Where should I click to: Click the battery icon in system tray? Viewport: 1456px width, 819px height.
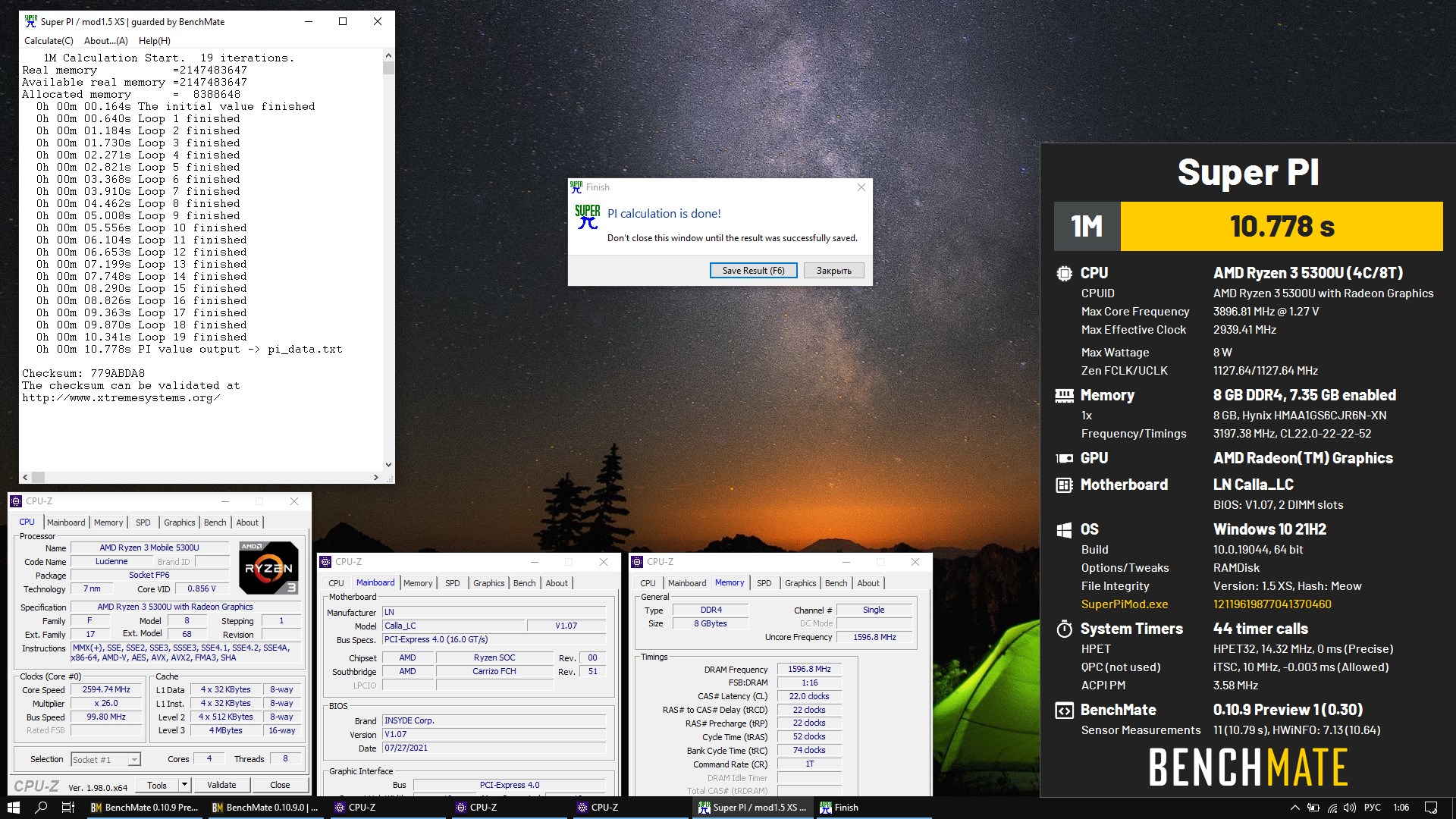coord(1313,808)
